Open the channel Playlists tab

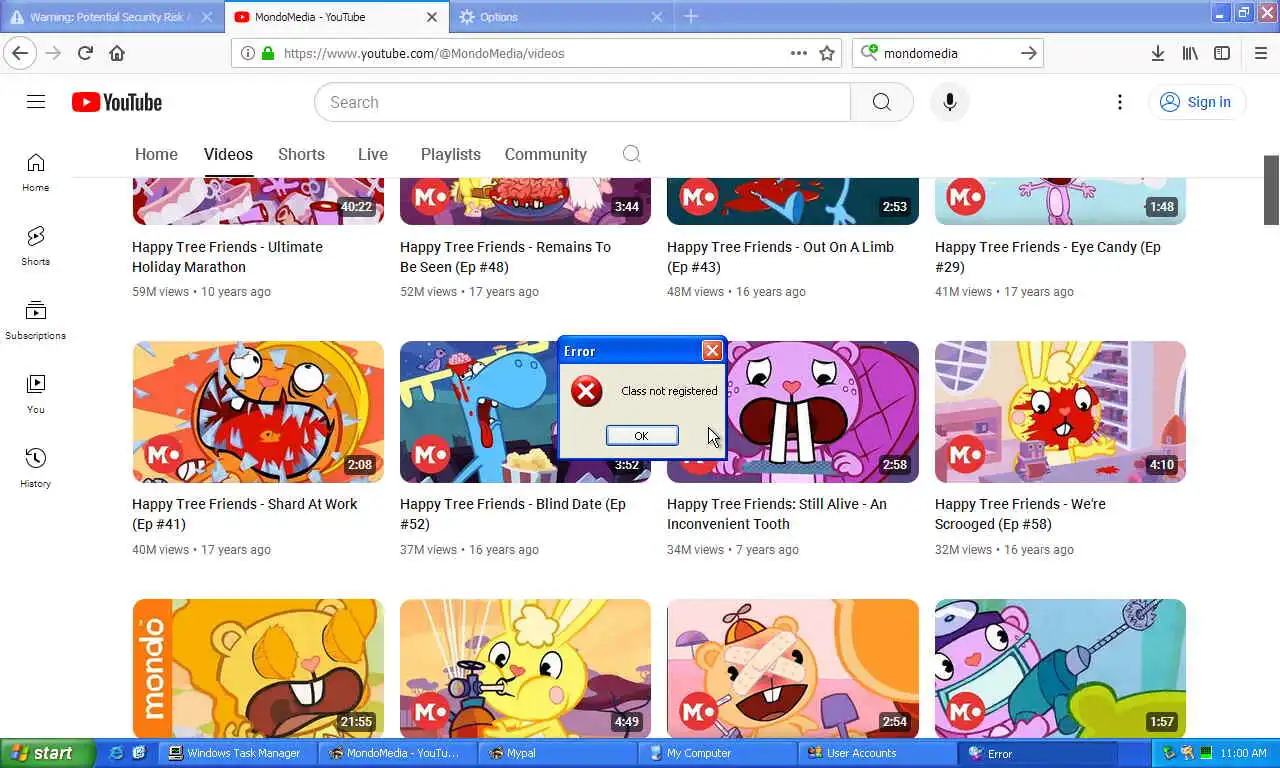coord(450,154)
